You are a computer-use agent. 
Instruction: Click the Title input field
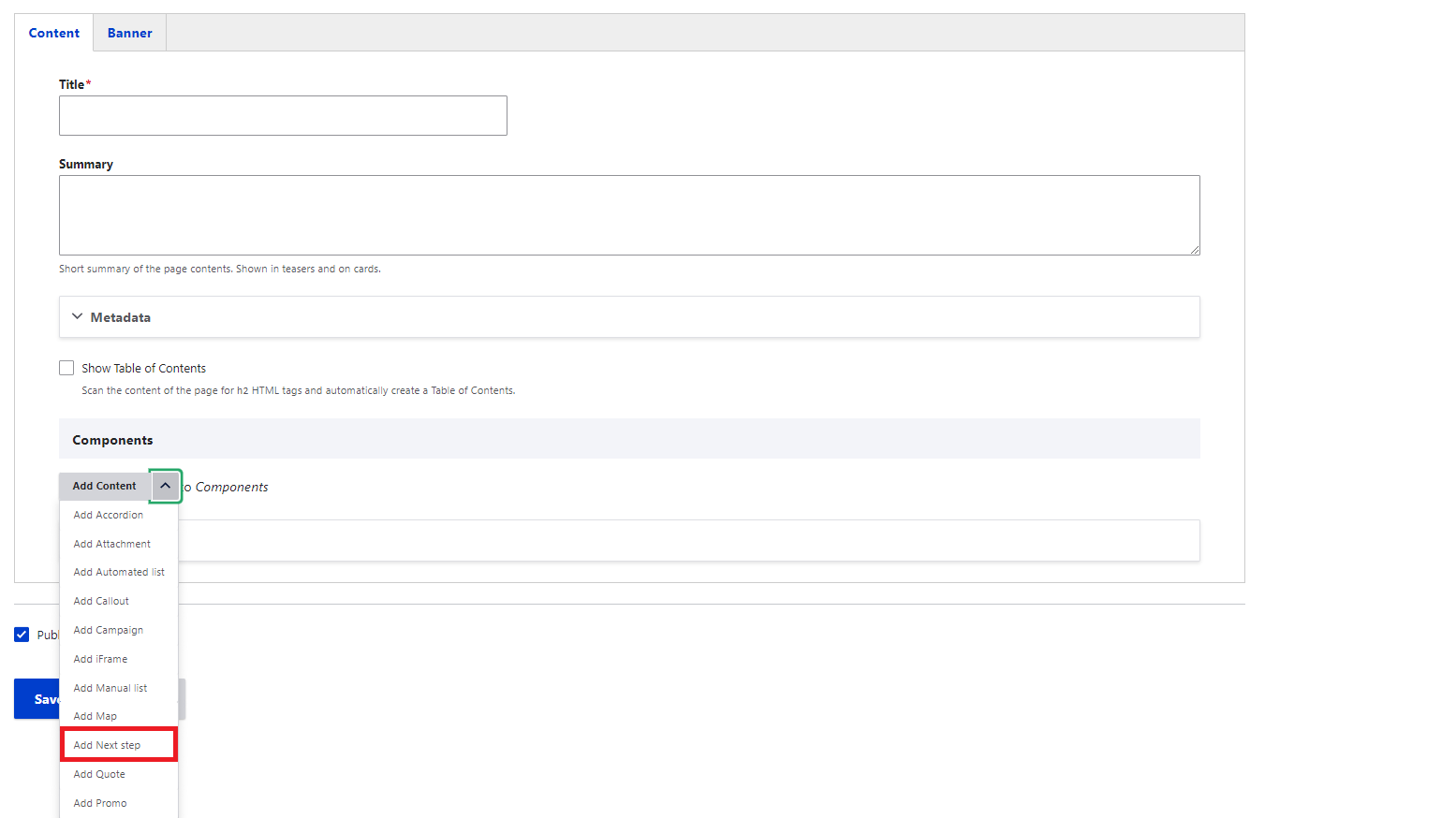283,115
